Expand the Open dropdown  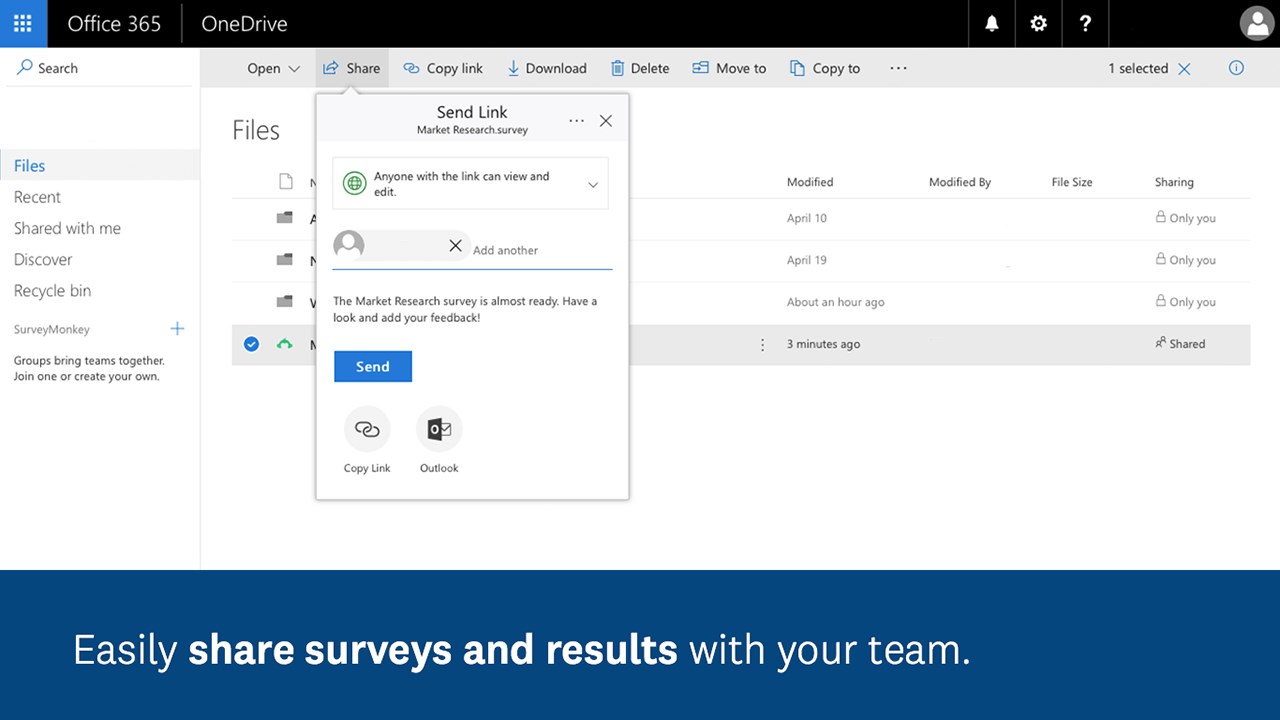click(273, 68)
